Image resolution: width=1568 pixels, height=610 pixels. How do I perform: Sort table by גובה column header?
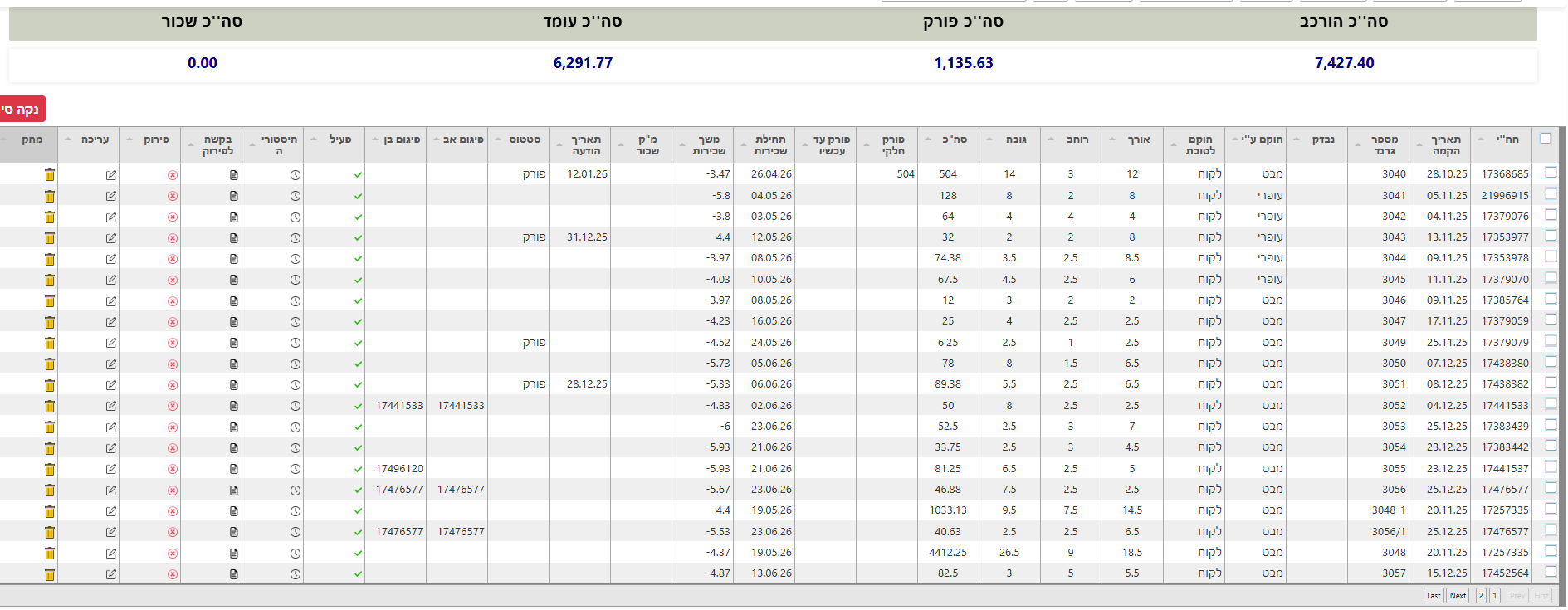(1016, 139)
